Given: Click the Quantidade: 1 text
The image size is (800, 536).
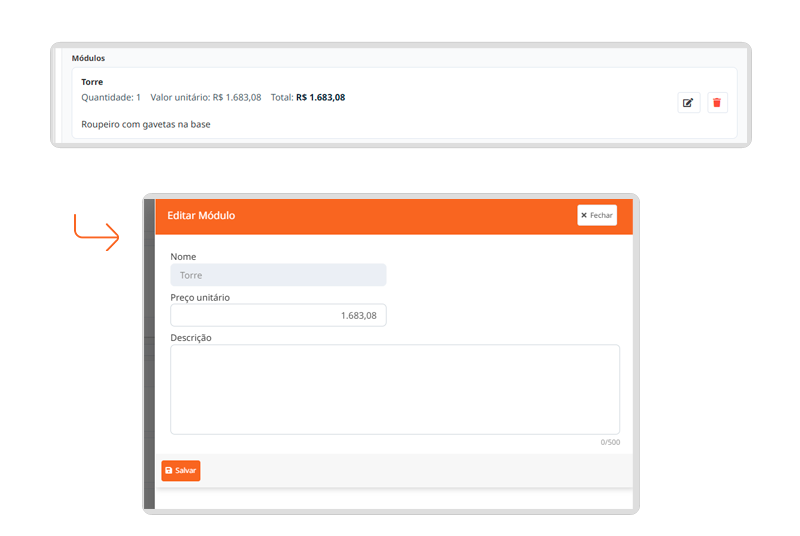Looking at the screenshot, I should point(111,98).
